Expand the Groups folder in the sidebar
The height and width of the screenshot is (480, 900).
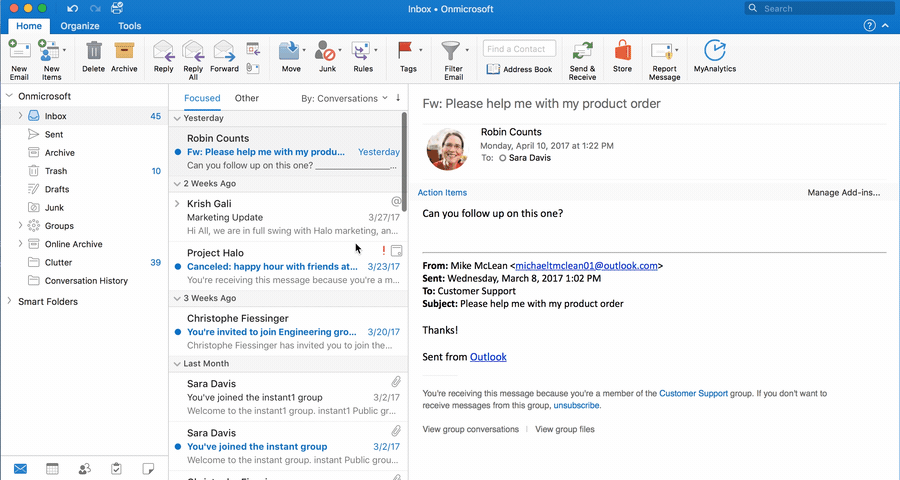pos(20,226)
